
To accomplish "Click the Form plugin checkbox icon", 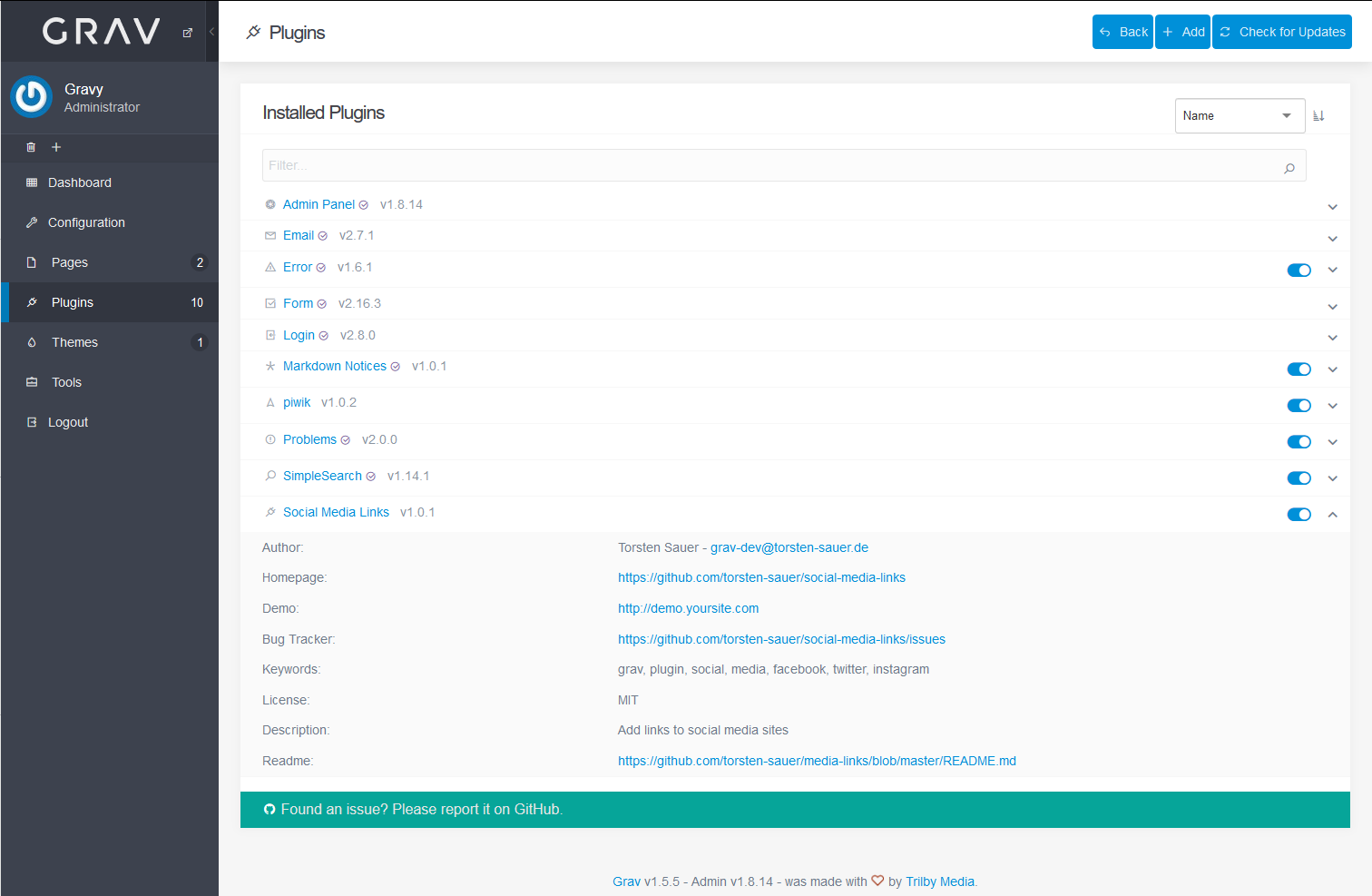I will [270, 303].
